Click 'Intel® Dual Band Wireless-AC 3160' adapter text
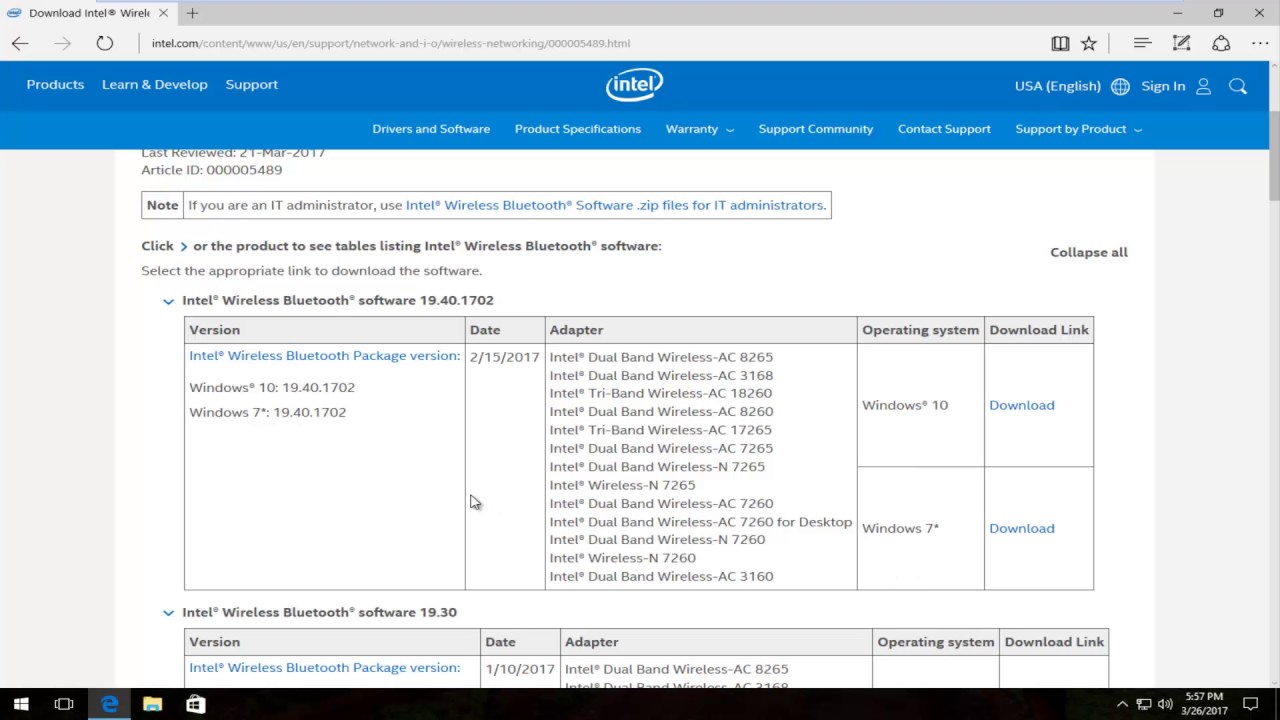Viewport: 1280px width, 720px height. click(x=661, y=577)
